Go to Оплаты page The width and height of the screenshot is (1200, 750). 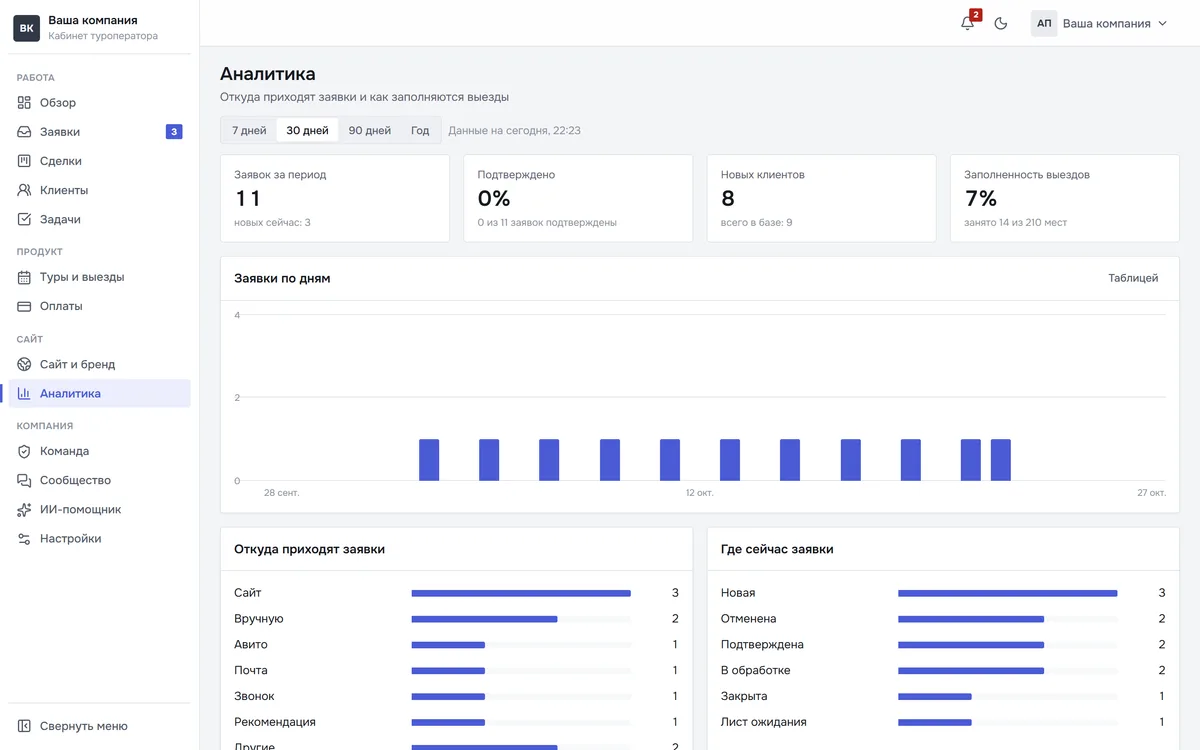point(99,306)
